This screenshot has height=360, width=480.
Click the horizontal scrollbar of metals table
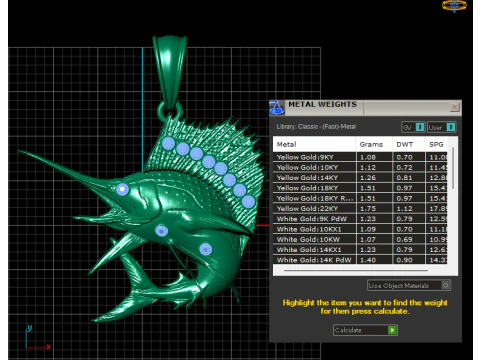pyautogui.click(x=356, y=271)
